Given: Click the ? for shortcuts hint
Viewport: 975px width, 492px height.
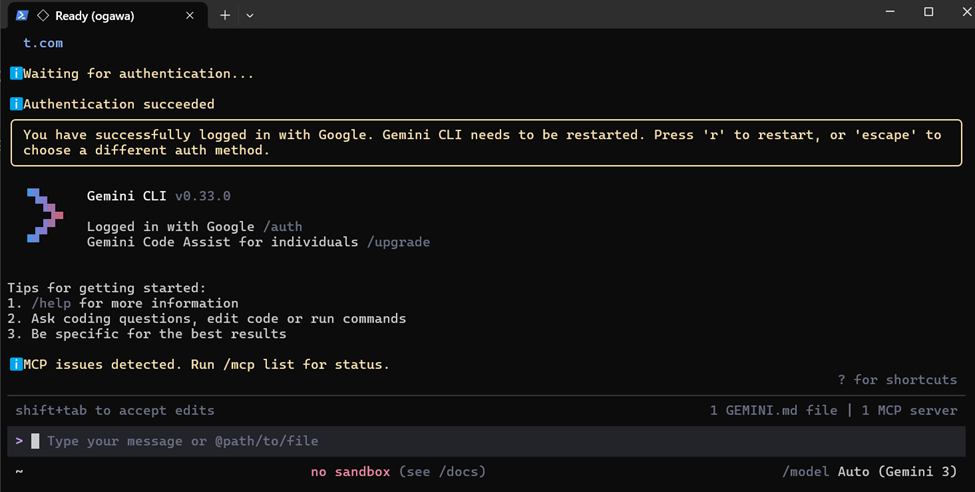Looking at the screenshot, I should point(897,380).
